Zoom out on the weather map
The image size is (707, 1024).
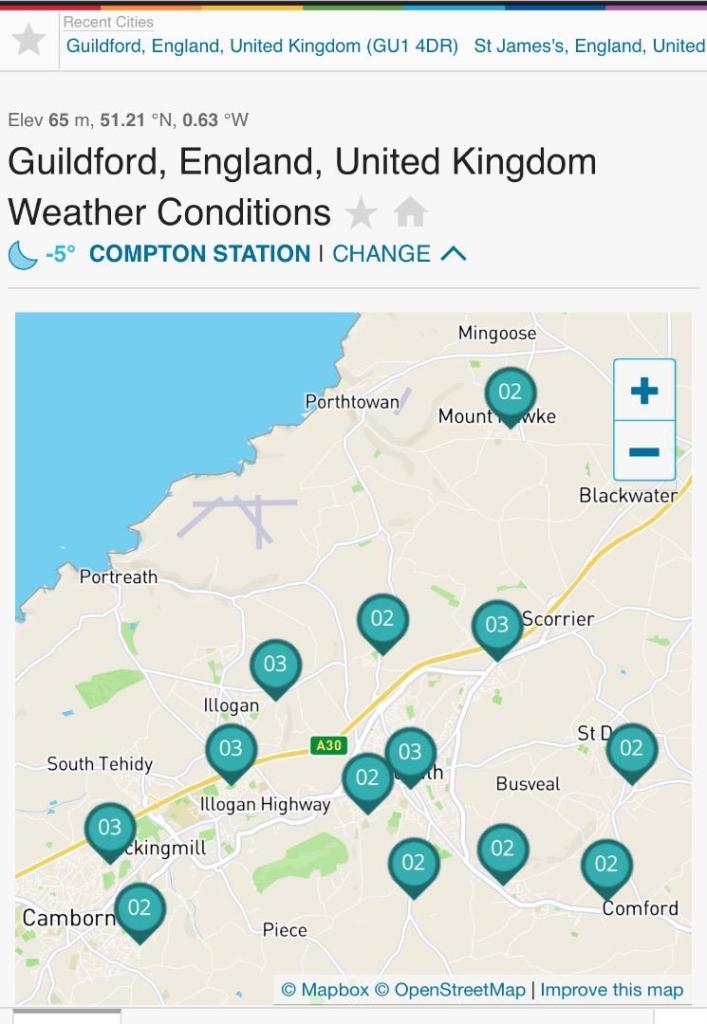644,451
